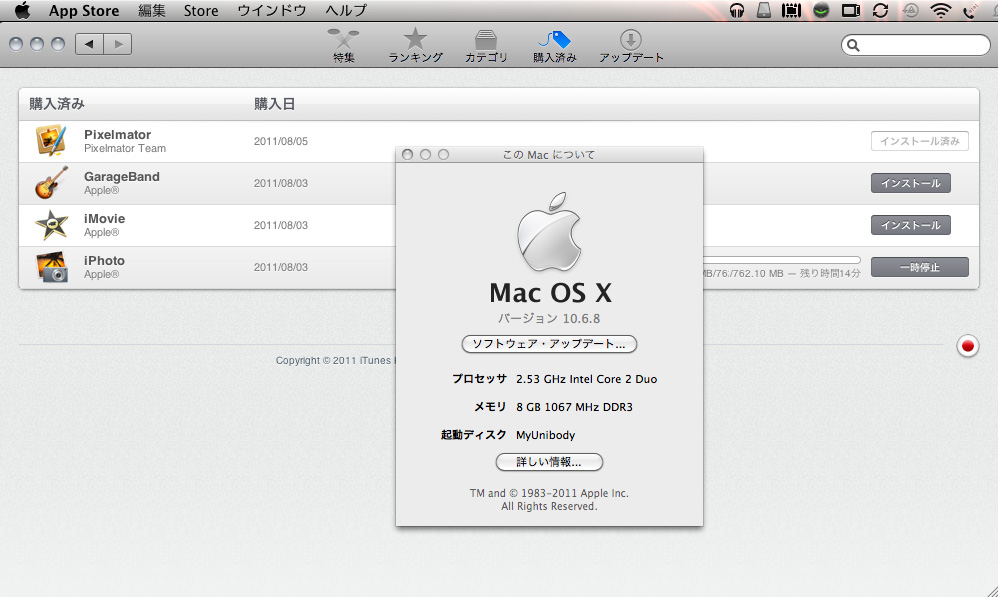The image size is (998, 597).
Task: Click the iMovie app name
Action: [x=104, y=218]
